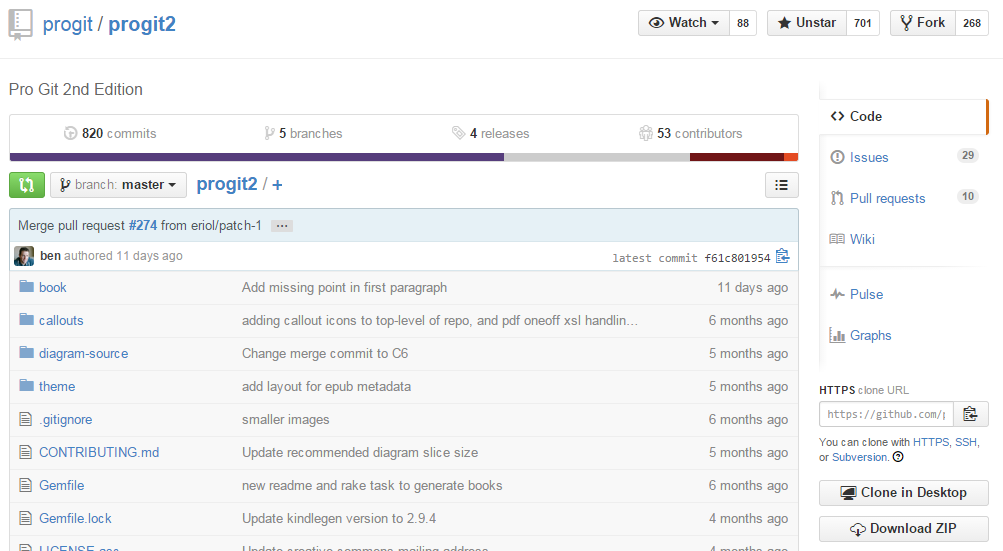The image size is (1003, 551).
Task: Open the Graphs tab
Action: click(x=903, y=335)
